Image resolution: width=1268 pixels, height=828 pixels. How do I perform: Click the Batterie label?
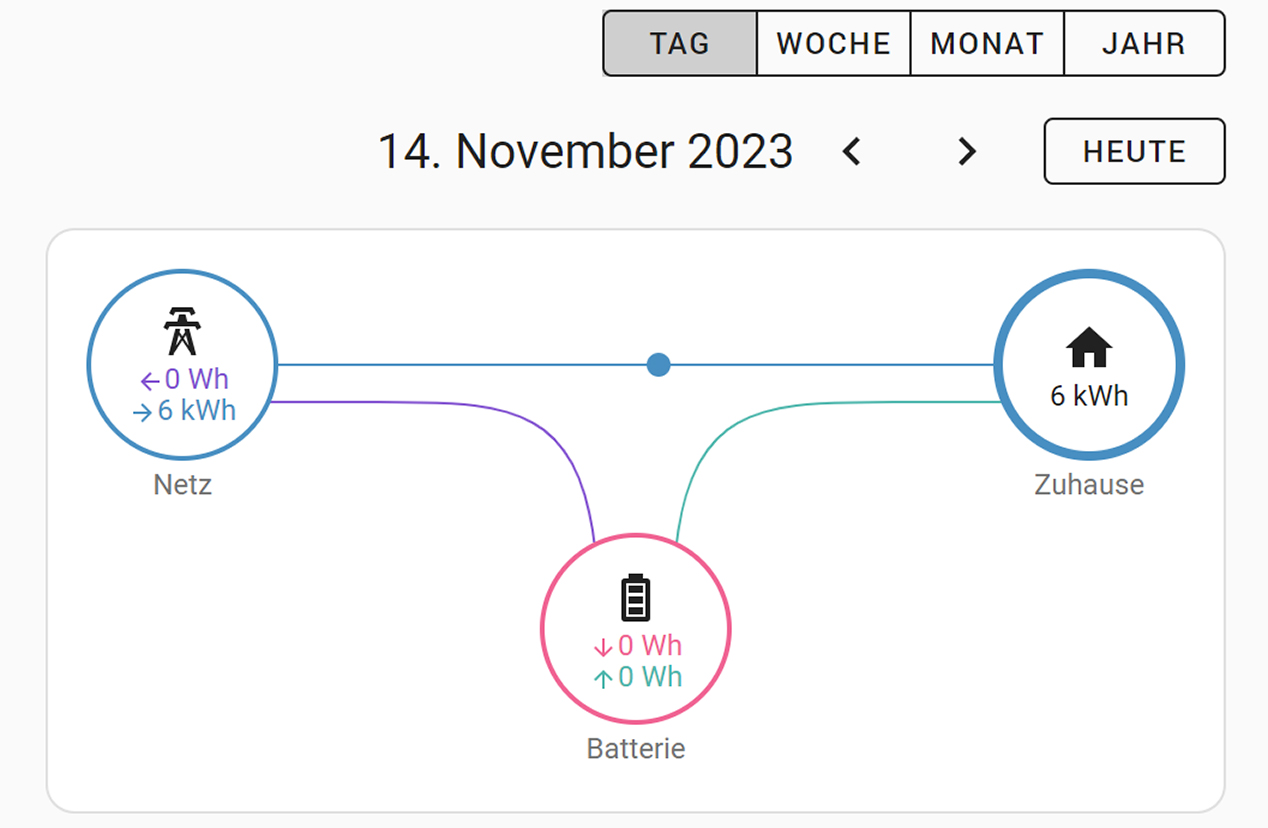click(636, 749)
